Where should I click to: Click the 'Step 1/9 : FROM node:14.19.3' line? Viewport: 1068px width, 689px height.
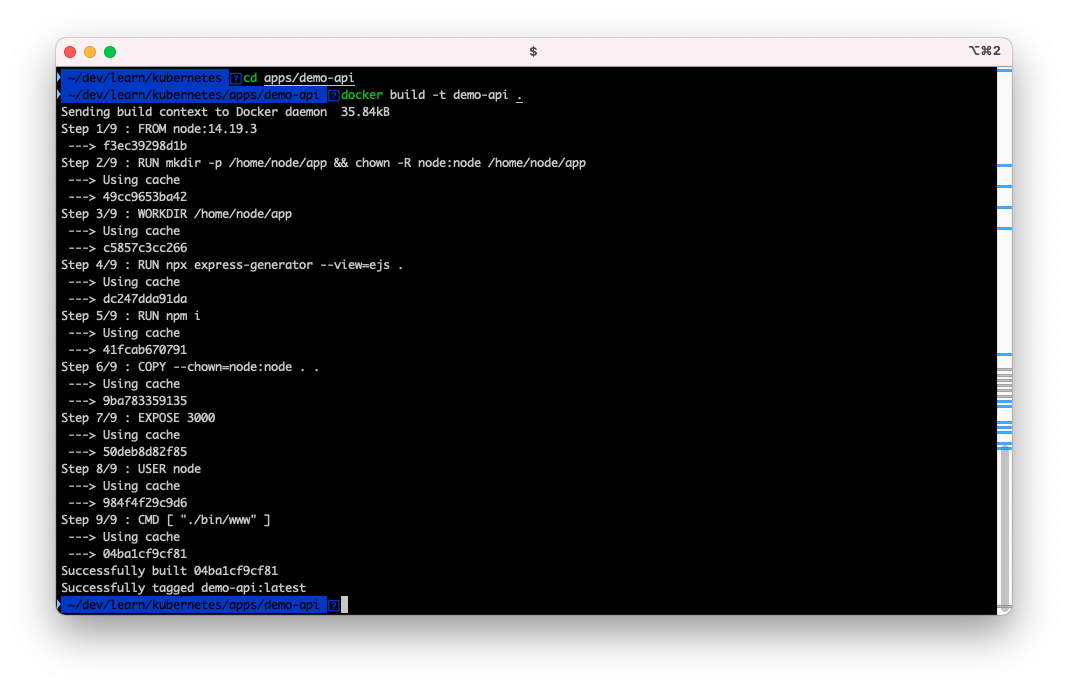click(159, 129)
